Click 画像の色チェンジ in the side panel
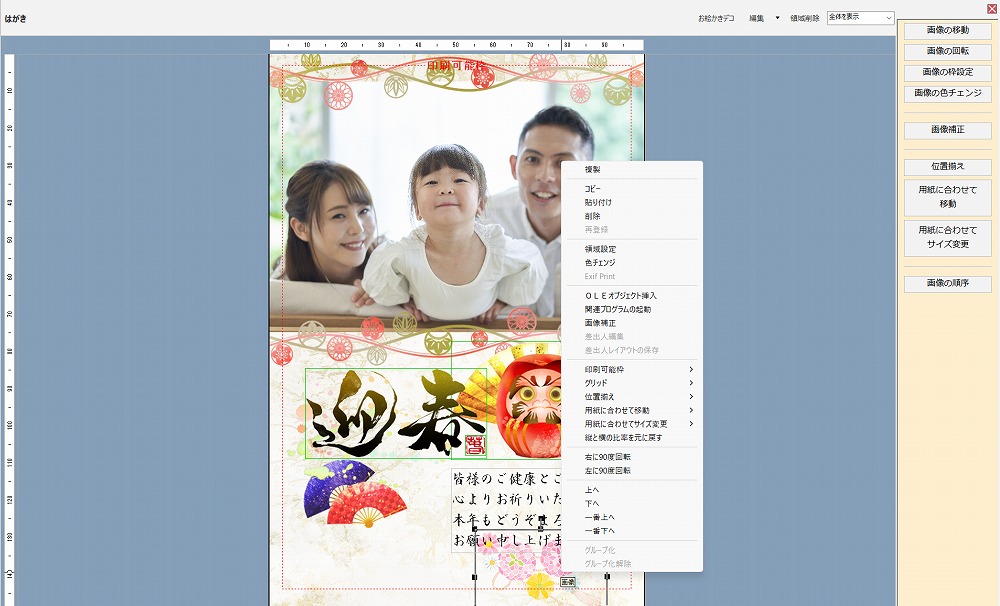The image size is (1000, 606). [x=947, y=94]
